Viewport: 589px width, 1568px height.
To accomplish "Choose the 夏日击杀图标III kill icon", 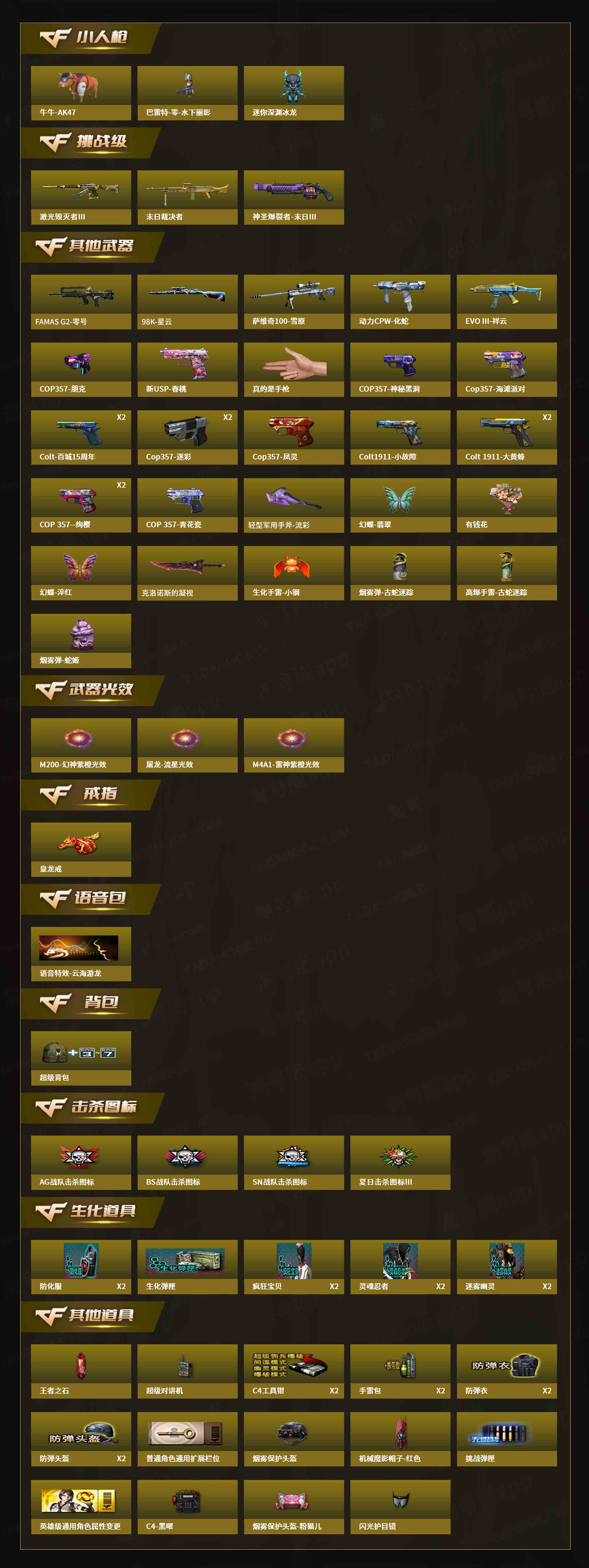I will pyautogui.click(x=400, y=1163).
